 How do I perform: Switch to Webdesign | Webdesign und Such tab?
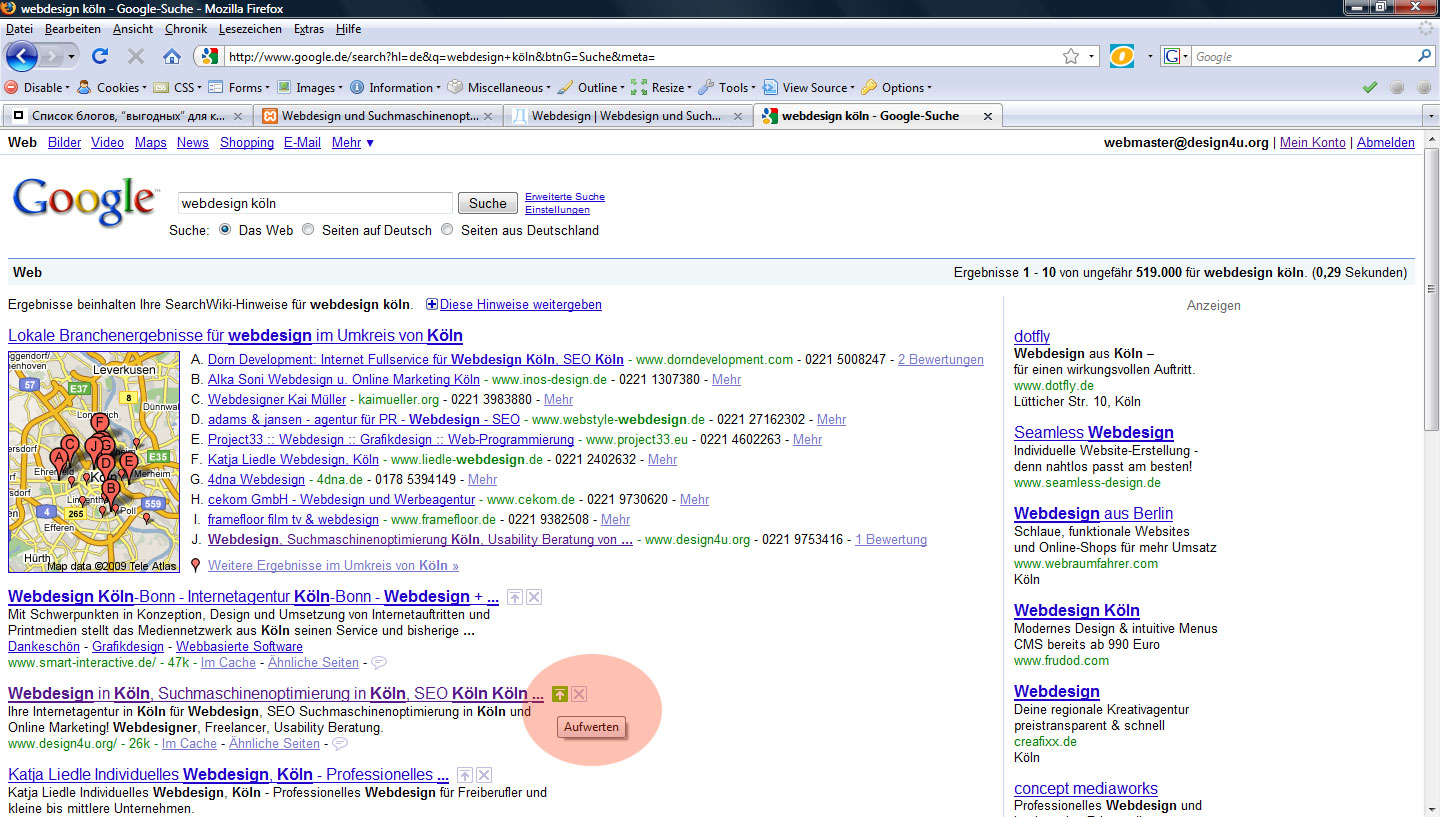click(627, 116)
